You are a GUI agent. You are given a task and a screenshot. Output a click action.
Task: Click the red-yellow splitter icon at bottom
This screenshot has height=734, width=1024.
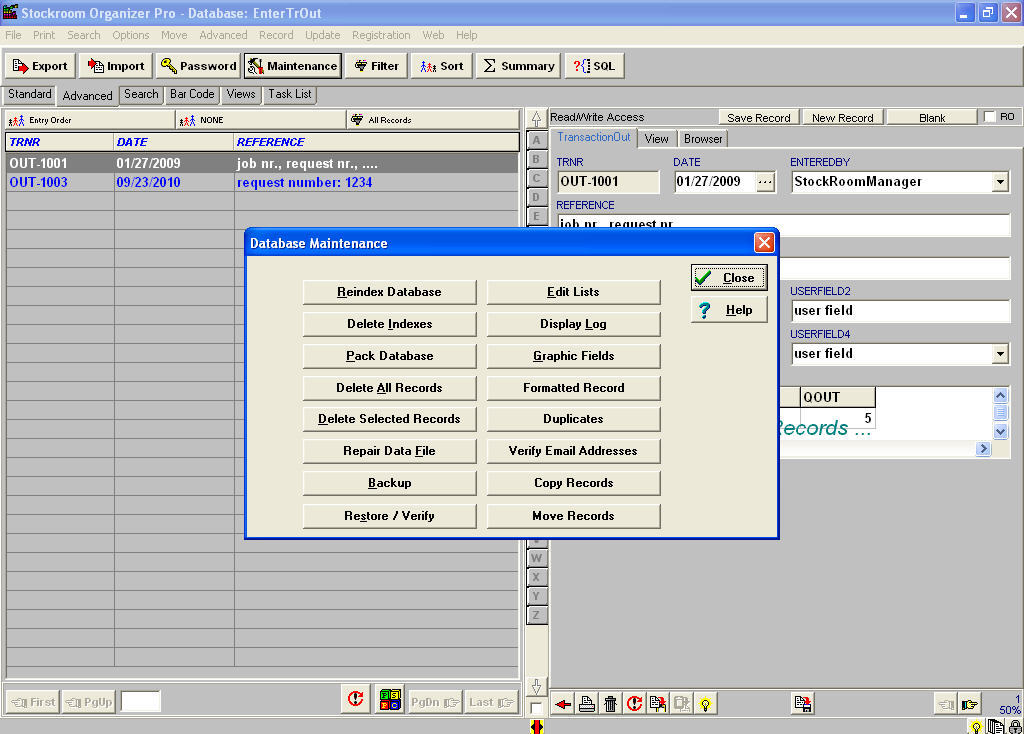pos(536,726)
